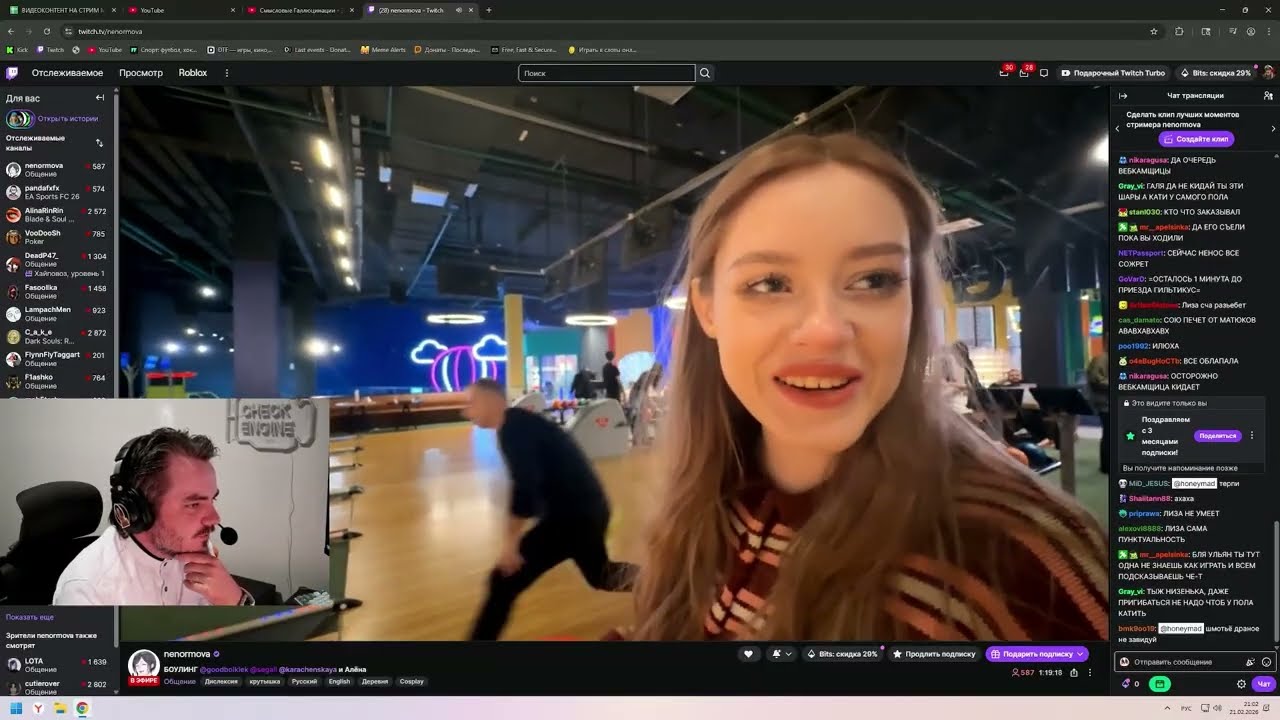Open options for sub anniversary notice
Viewport: 1280px width, 720px height.
pos(1251,436)
